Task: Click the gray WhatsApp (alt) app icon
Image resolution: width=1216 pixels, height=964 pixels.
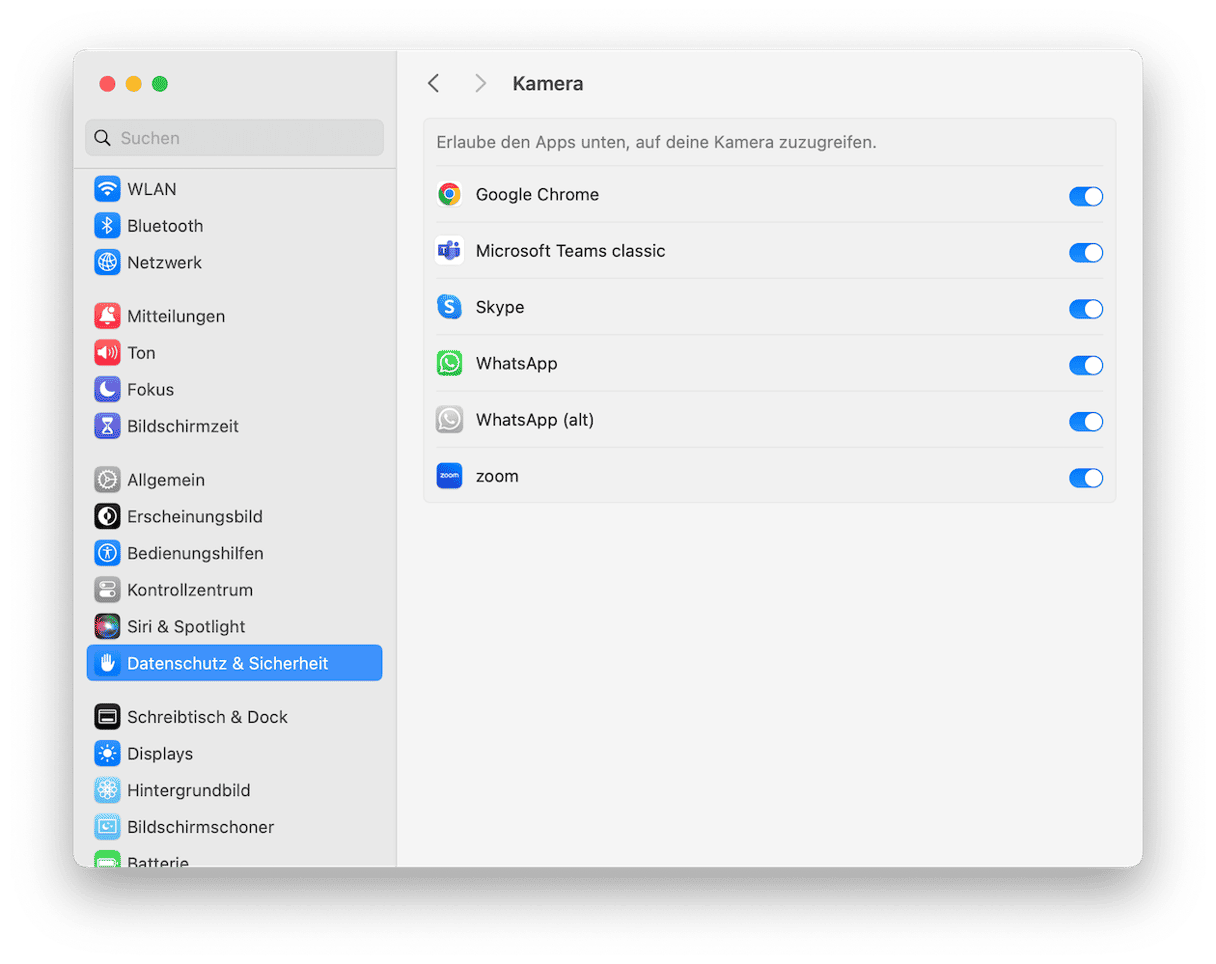Action: pyautogui.click(x=449, y=420)
